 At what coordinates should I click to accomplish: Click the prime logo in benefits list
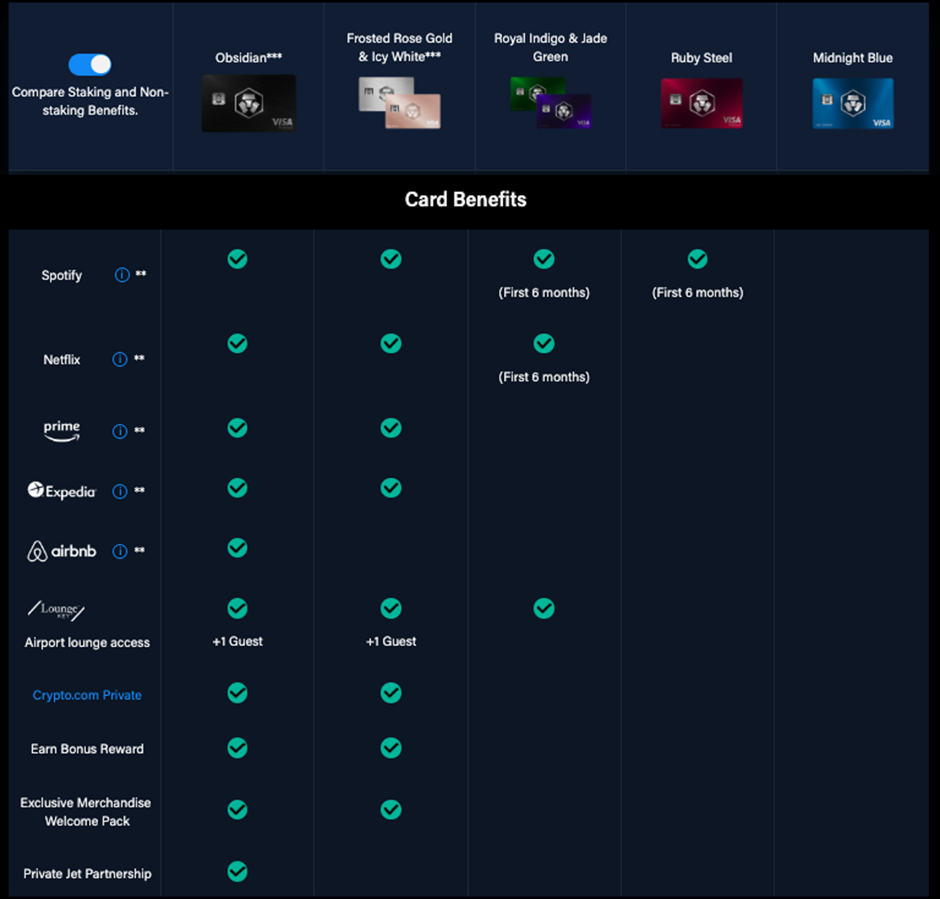coord(62,430)
